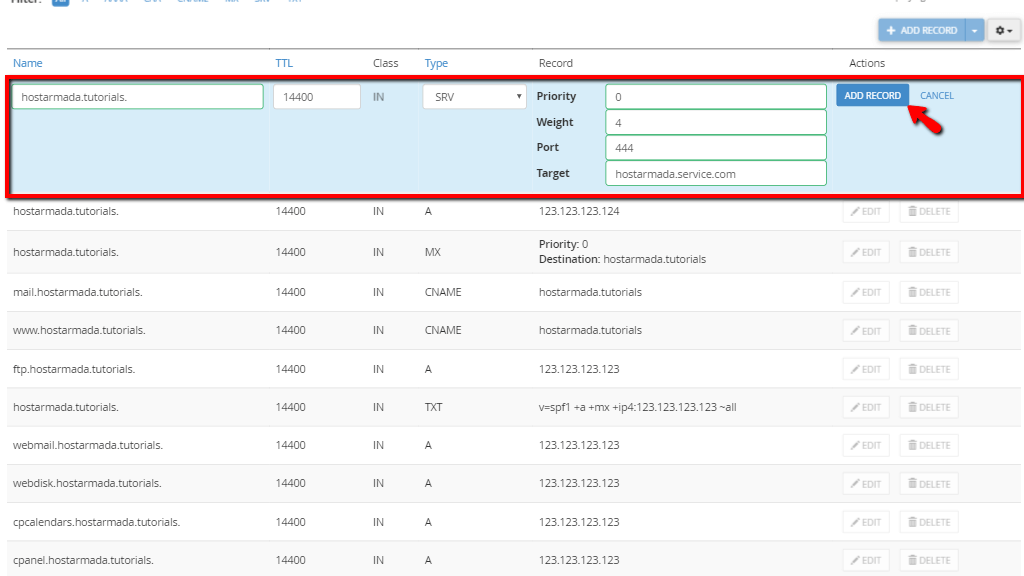This screenshot has width=1024, height=576.
Task: Submit the form with the blue ADD RECORD button
Action: (x=872, y=95)
